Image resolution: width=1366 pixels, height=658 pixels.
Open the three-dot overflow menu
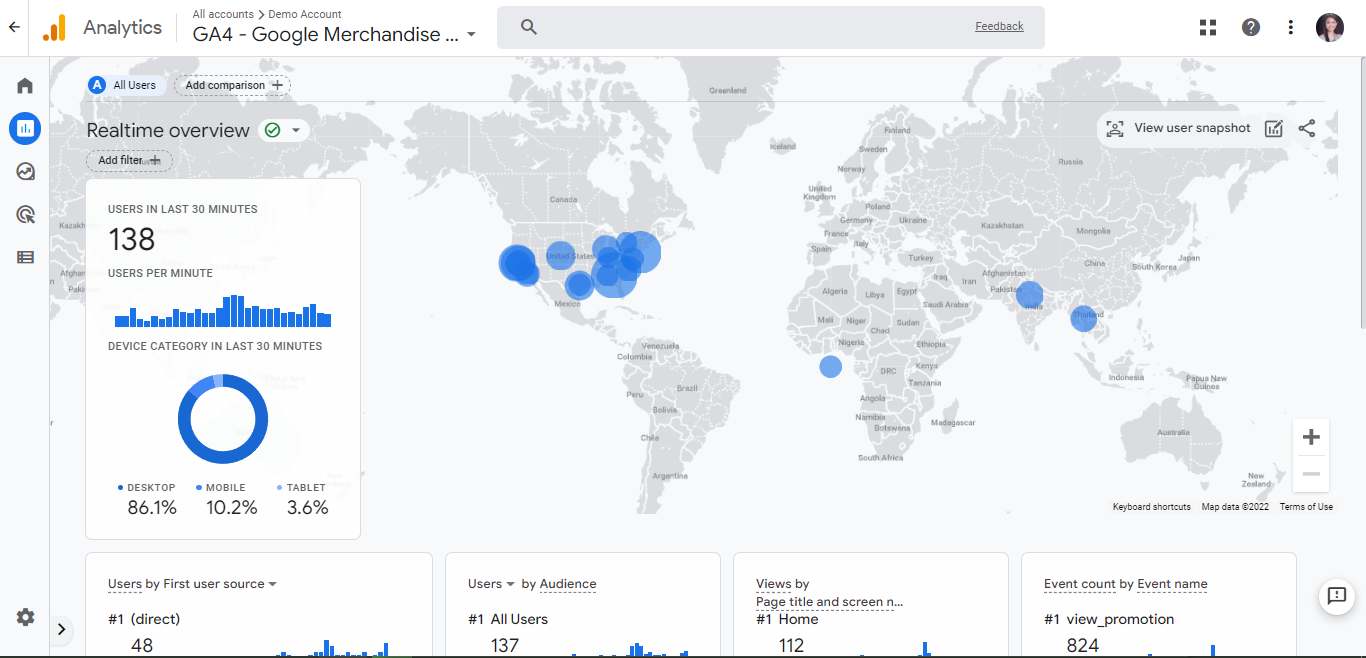pyautogui.click(x=1290, y=27)
